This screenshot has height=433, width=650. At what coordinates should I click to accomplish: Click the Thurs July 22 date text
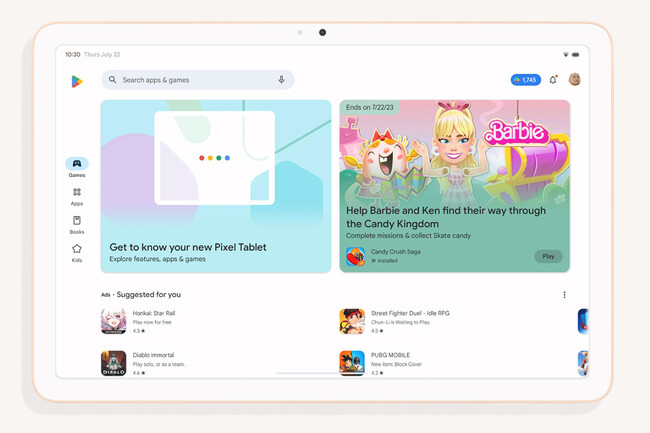point(102,54)
